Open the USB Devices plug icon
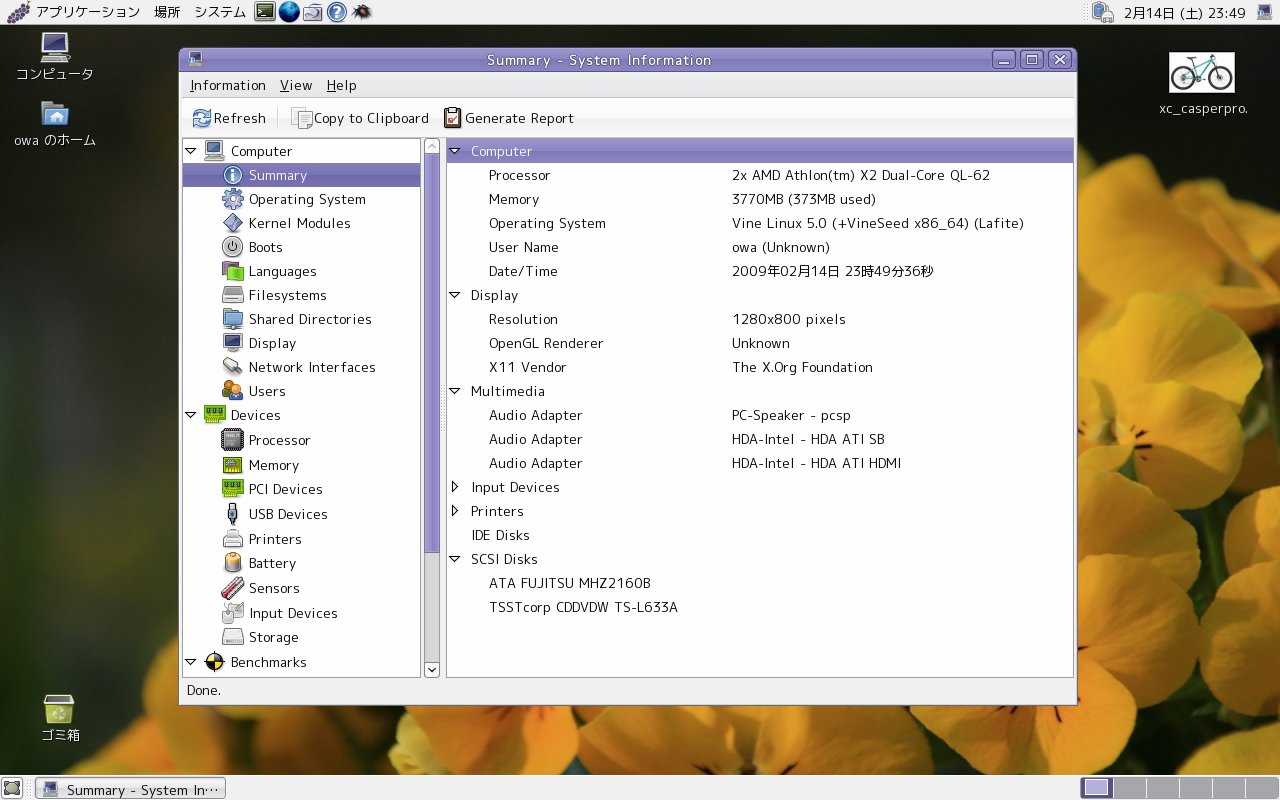The image size is (1280, 800). [x=232, y=514]
